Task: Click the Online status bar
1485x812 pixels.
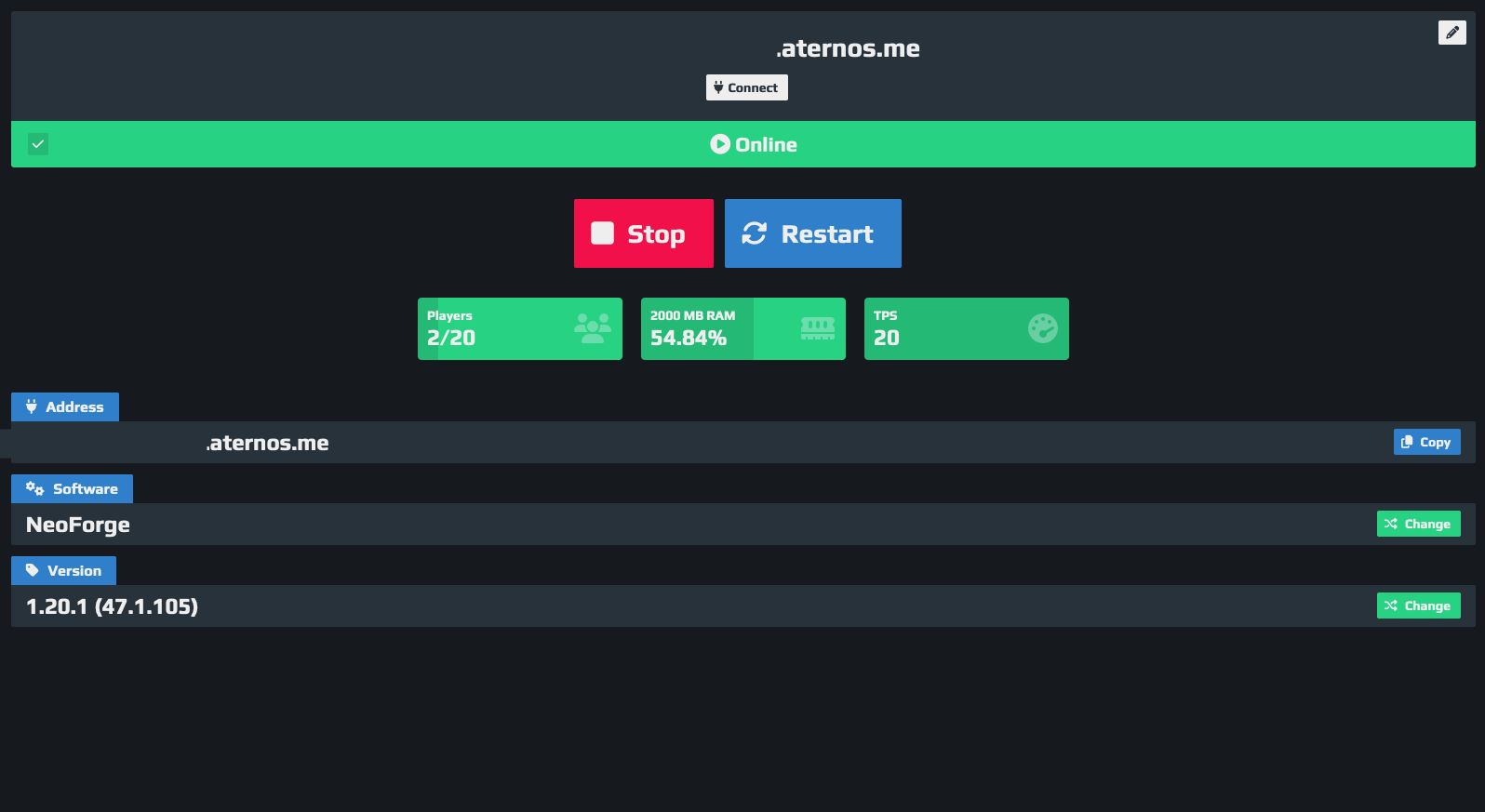Action: point(742,144)
